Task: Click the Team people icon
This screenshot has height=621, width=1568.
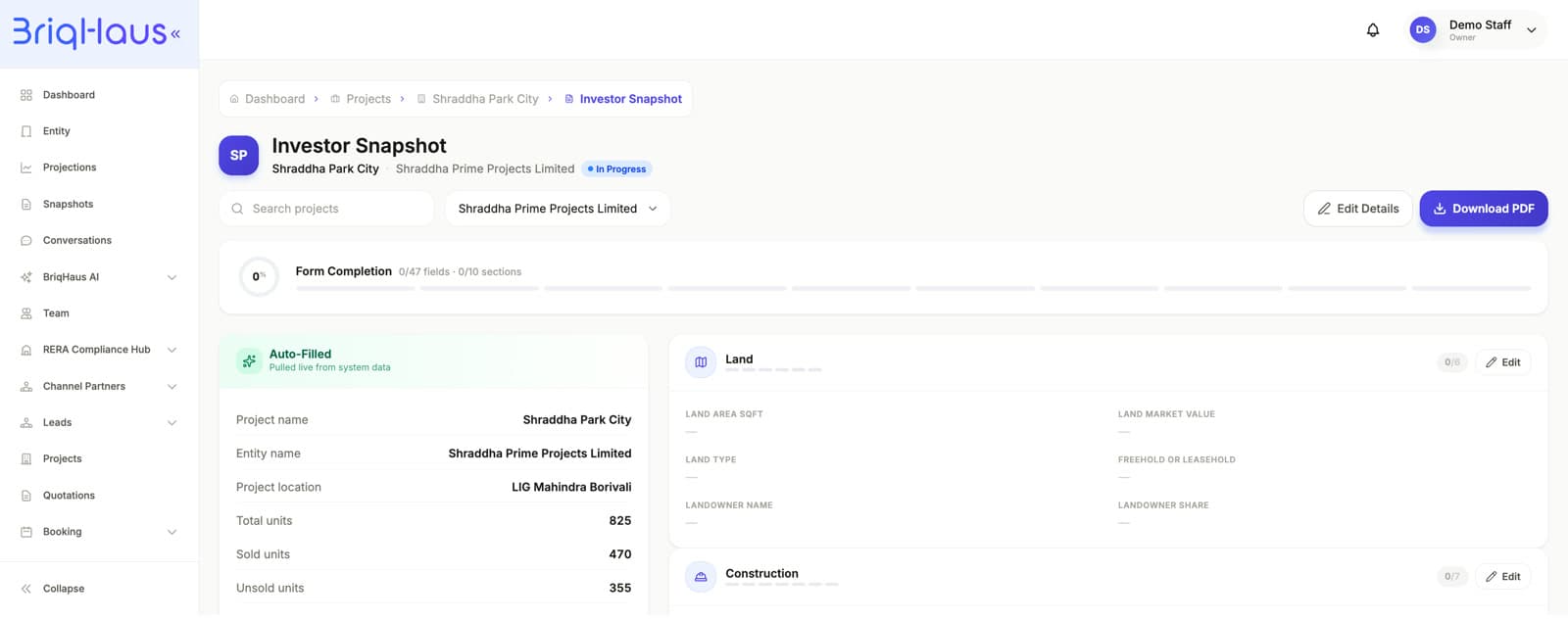Action: (x=26, y=313)
